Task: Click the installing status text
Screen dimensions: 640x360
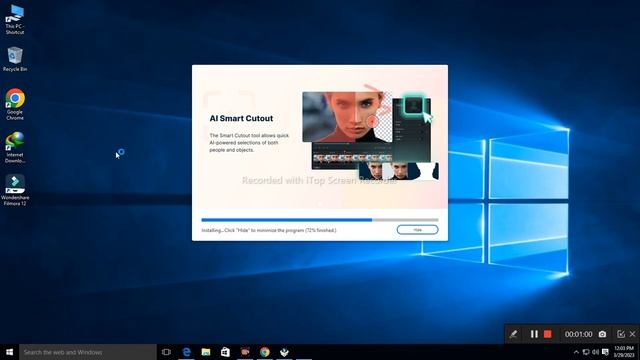Action: (x=269, y=230)
